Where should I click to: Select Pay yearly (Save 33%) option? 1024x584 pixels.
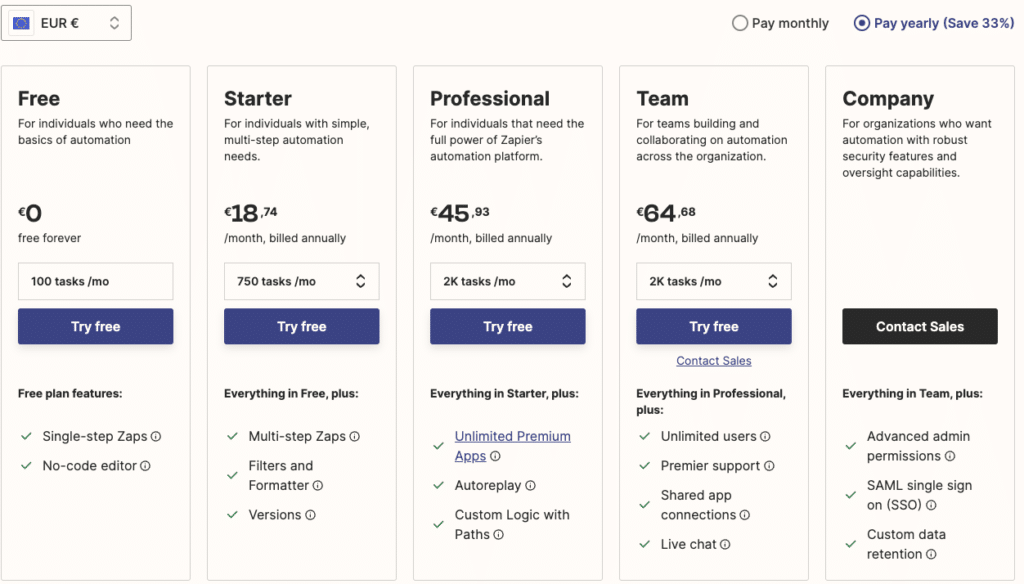coord(862,23)
